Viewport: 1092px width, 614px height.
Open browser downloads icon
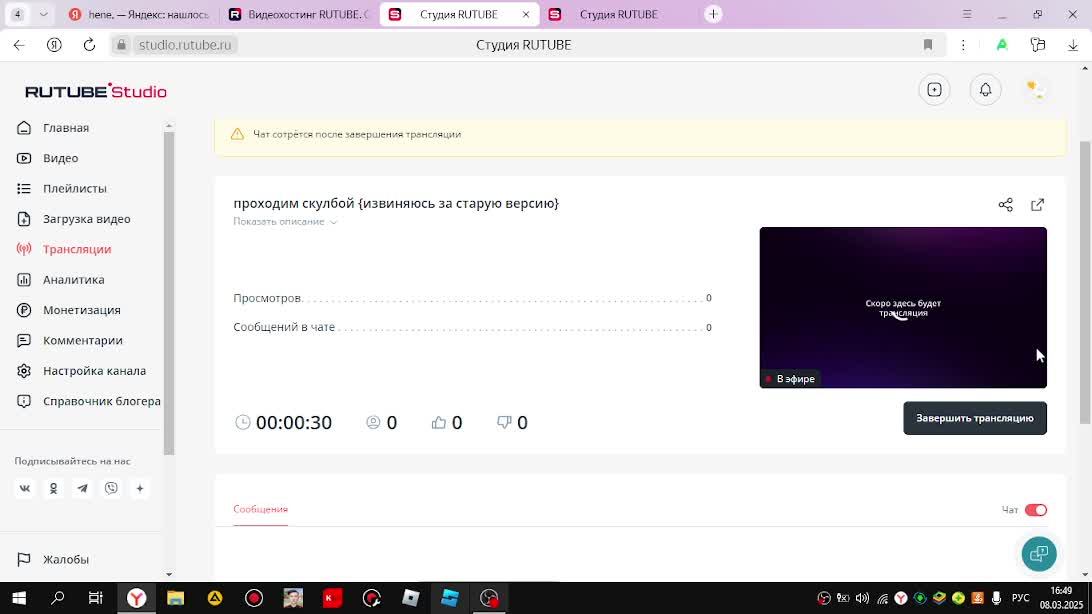coord(1072,45)
